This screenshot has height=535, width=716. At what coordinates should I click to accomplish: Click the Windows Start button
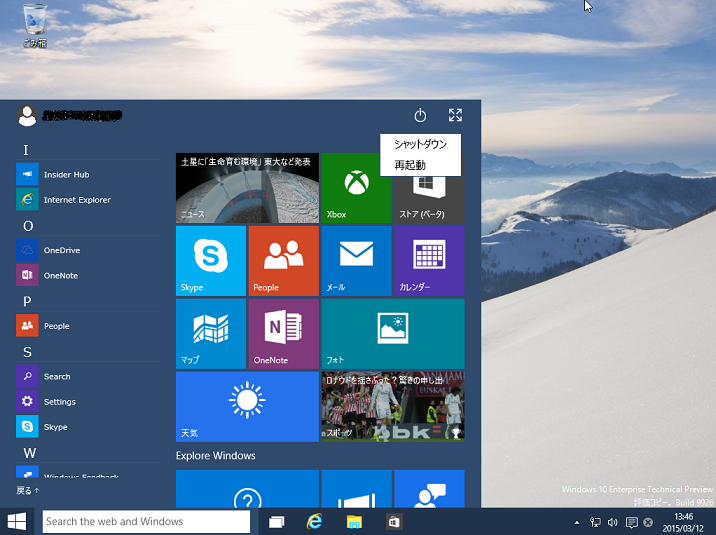[17, 521]
